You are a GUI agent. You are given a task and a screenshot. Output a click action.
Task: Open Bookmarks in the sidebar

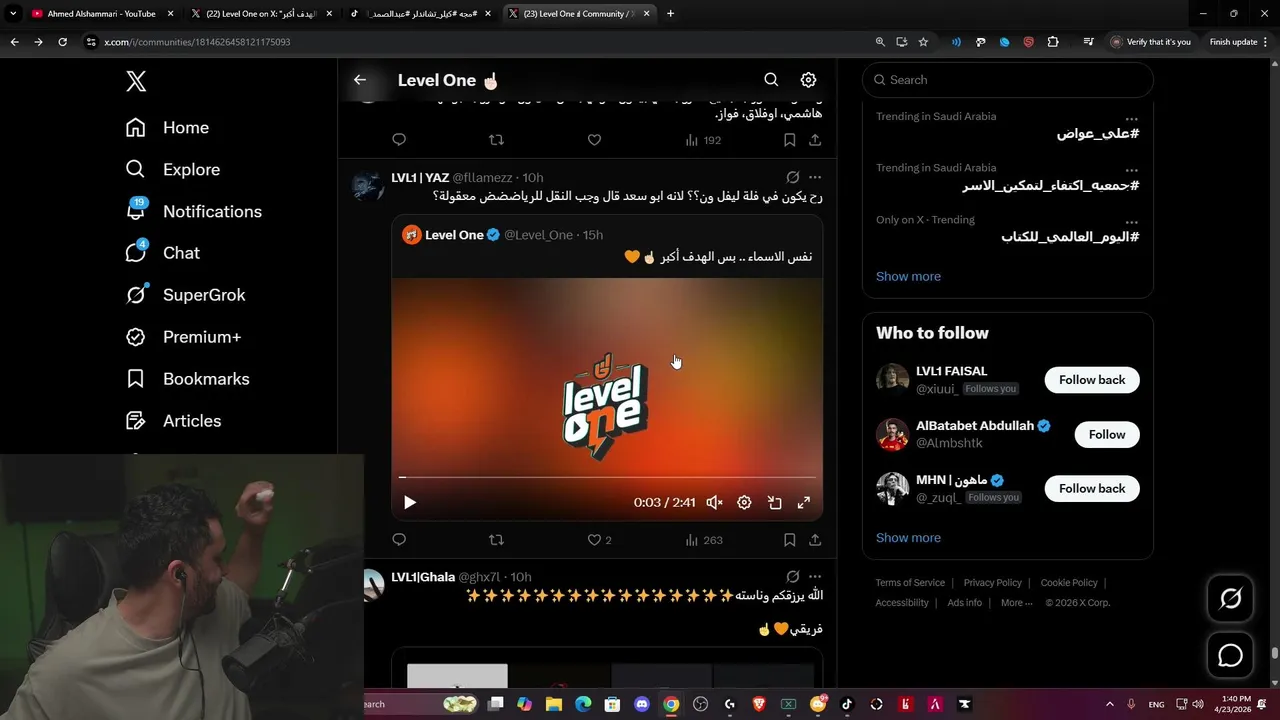187,379
